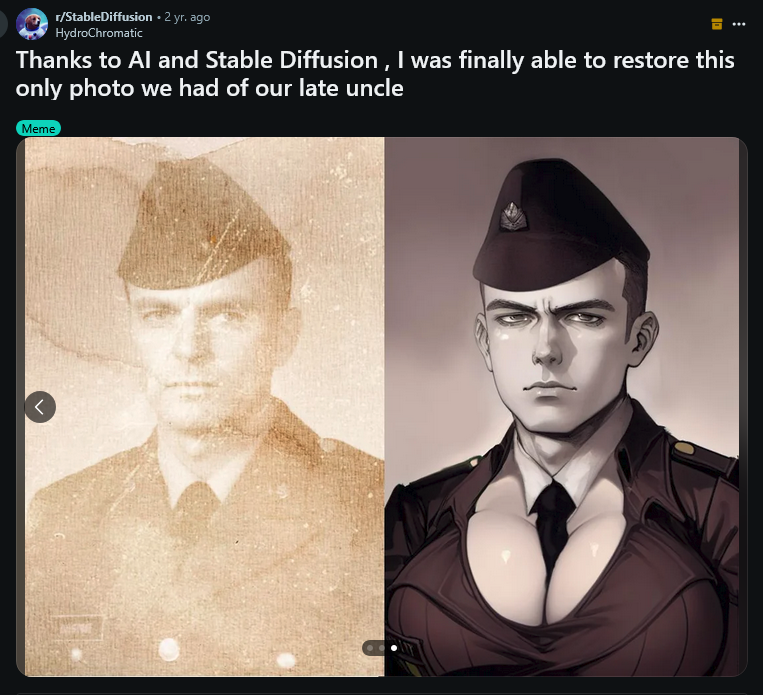Visit the r/StableDiffusion community link

[x=104, y=17]
